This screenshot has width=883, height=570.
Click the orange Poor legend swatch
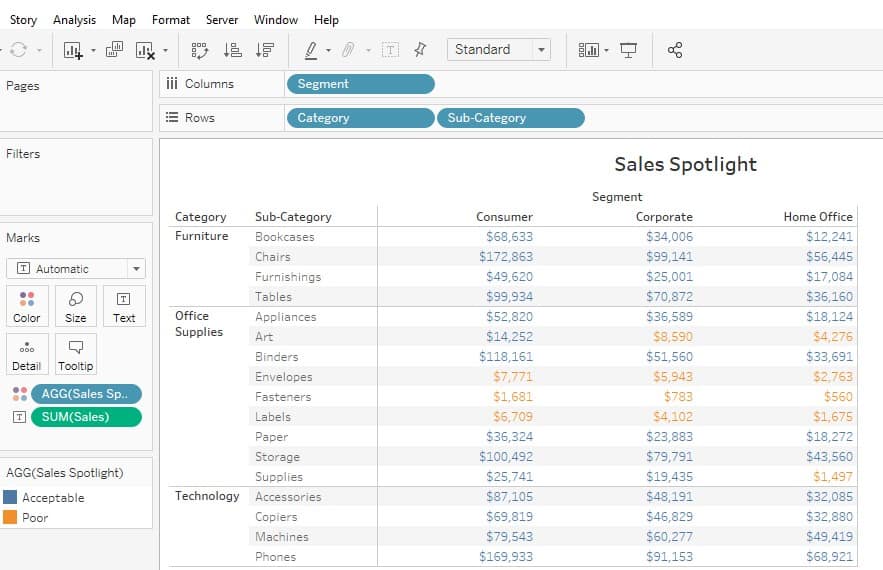click(x=10, y=518)
